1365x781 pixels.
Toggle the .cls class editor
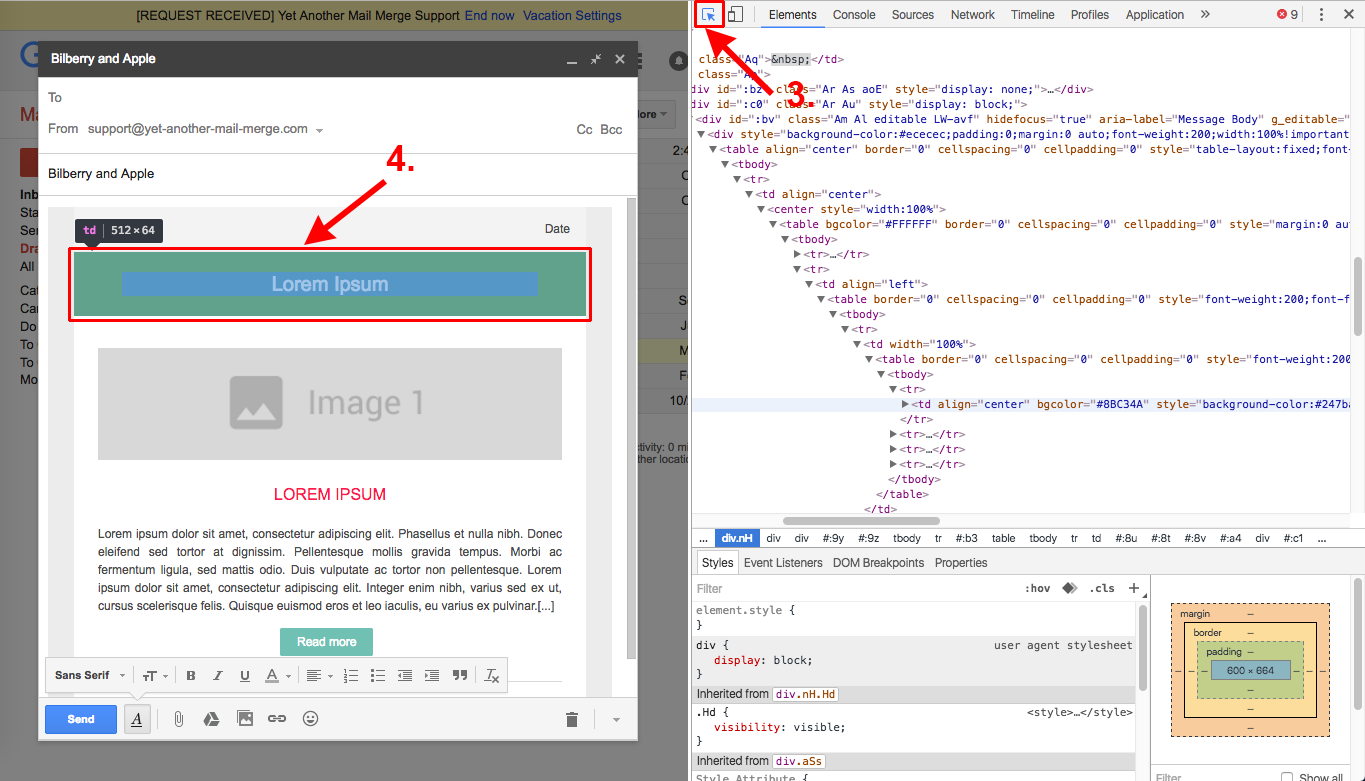(1103, 588)
